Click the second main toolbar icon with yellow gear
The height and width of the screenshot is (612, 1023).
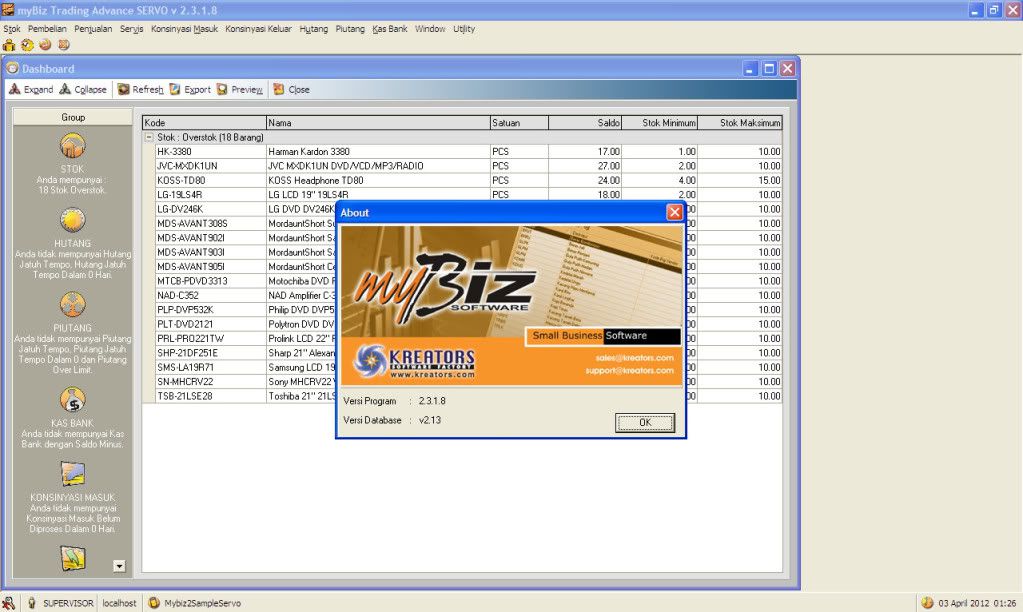tap(27, 45)
